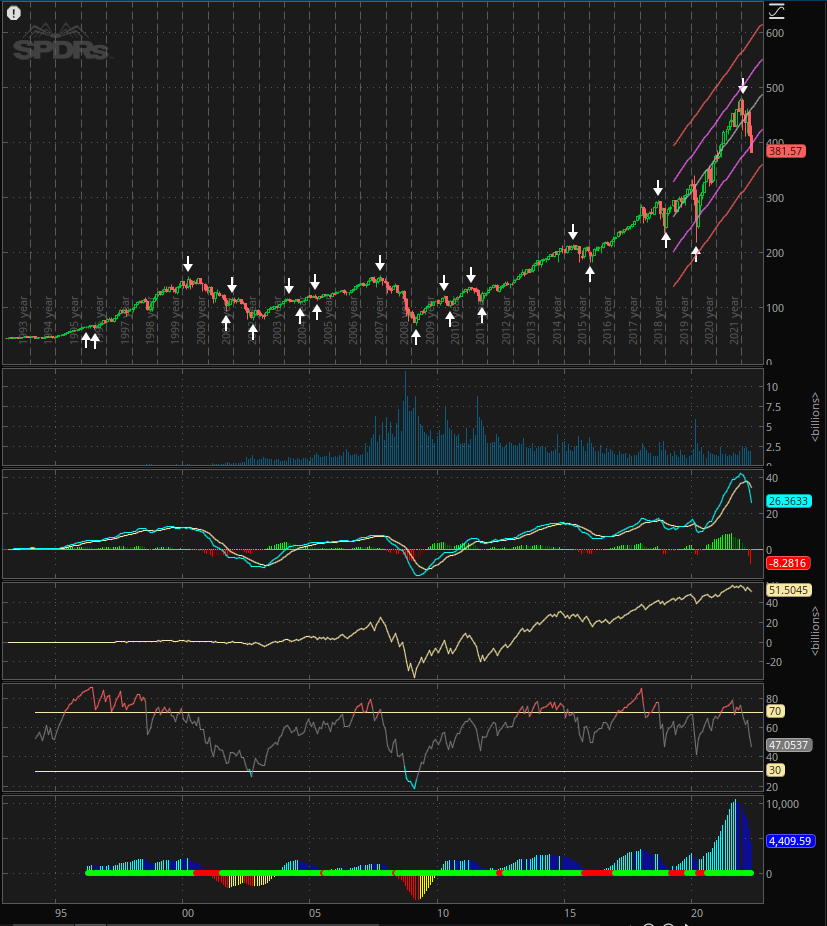Image resolution: width=827 pixels, height=926 pixels.
Task: Click the blue 4,409.59 value bubble
Action: [x=790, y=841]
